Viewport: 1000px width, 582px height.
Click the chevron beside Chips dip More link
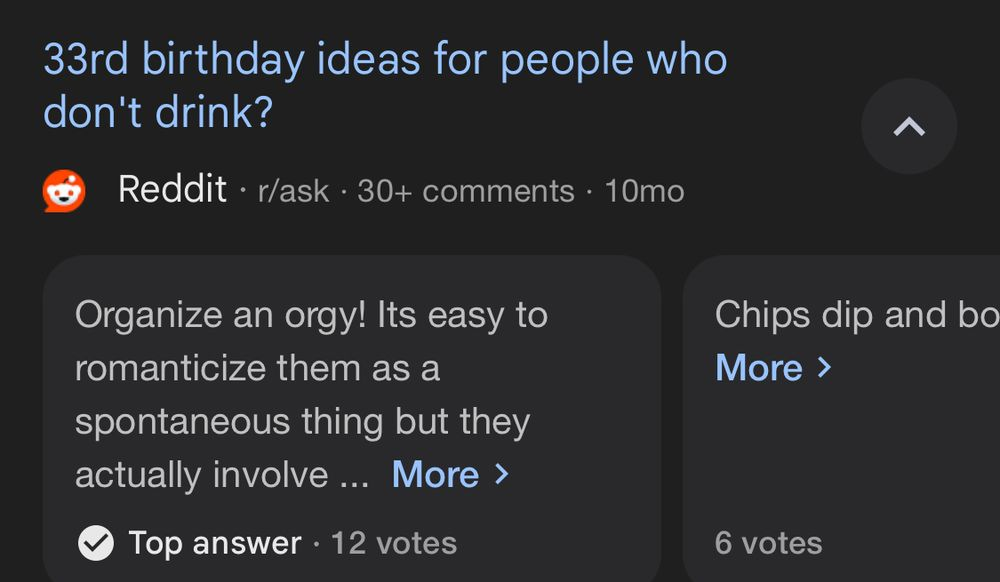coord(824,368)
